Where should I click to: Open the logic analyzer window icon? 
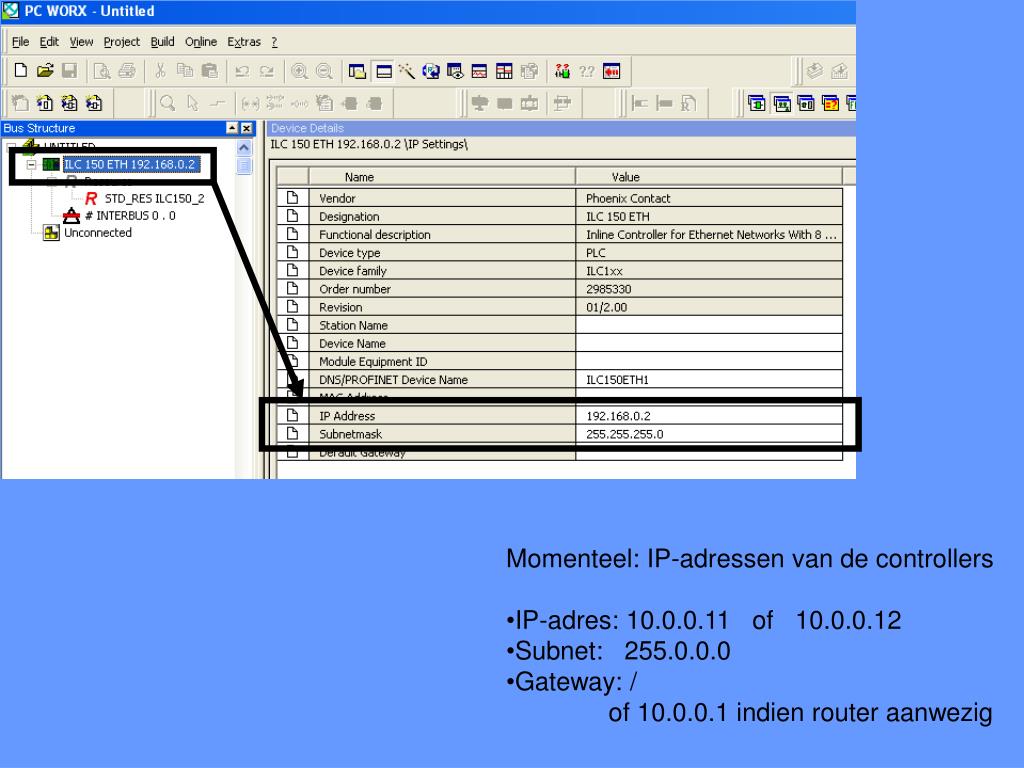[x=479, y=71]
